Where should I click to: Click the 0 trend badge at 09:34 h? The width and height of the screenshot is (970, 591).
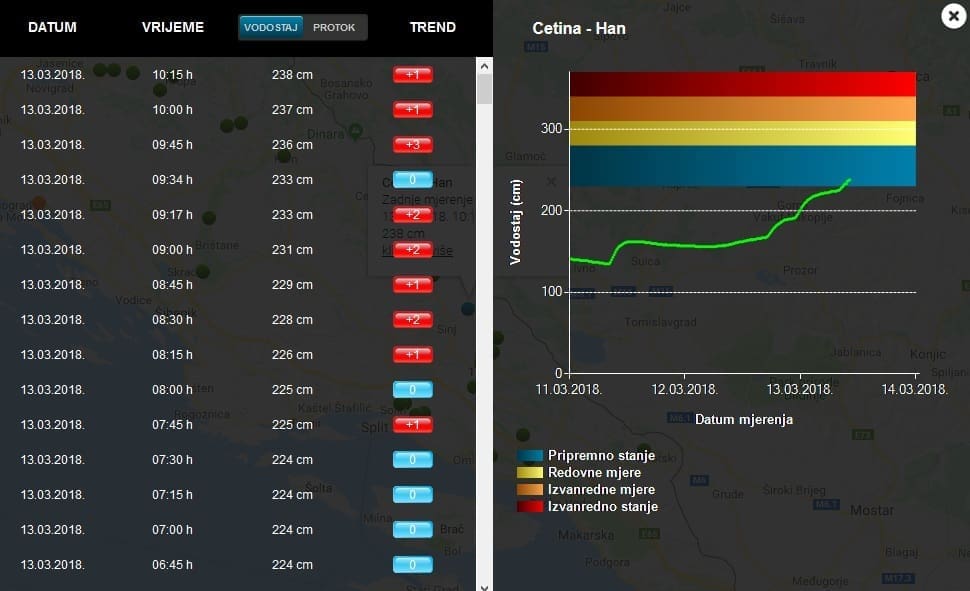[x=412, y=180]
